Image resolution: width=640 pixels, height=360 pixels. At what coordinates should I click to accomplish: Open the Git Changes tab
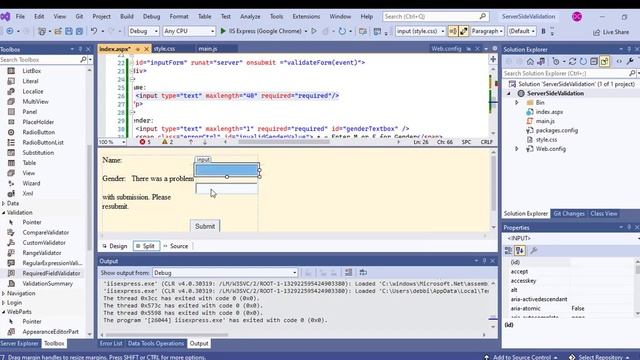[569, 213]
